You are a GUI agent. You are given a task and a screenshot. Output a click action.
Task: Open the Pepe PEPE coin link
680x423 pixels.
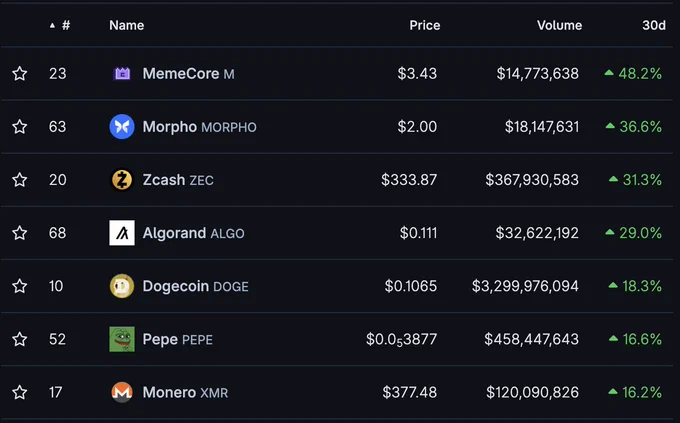click(x=177, y=339)
